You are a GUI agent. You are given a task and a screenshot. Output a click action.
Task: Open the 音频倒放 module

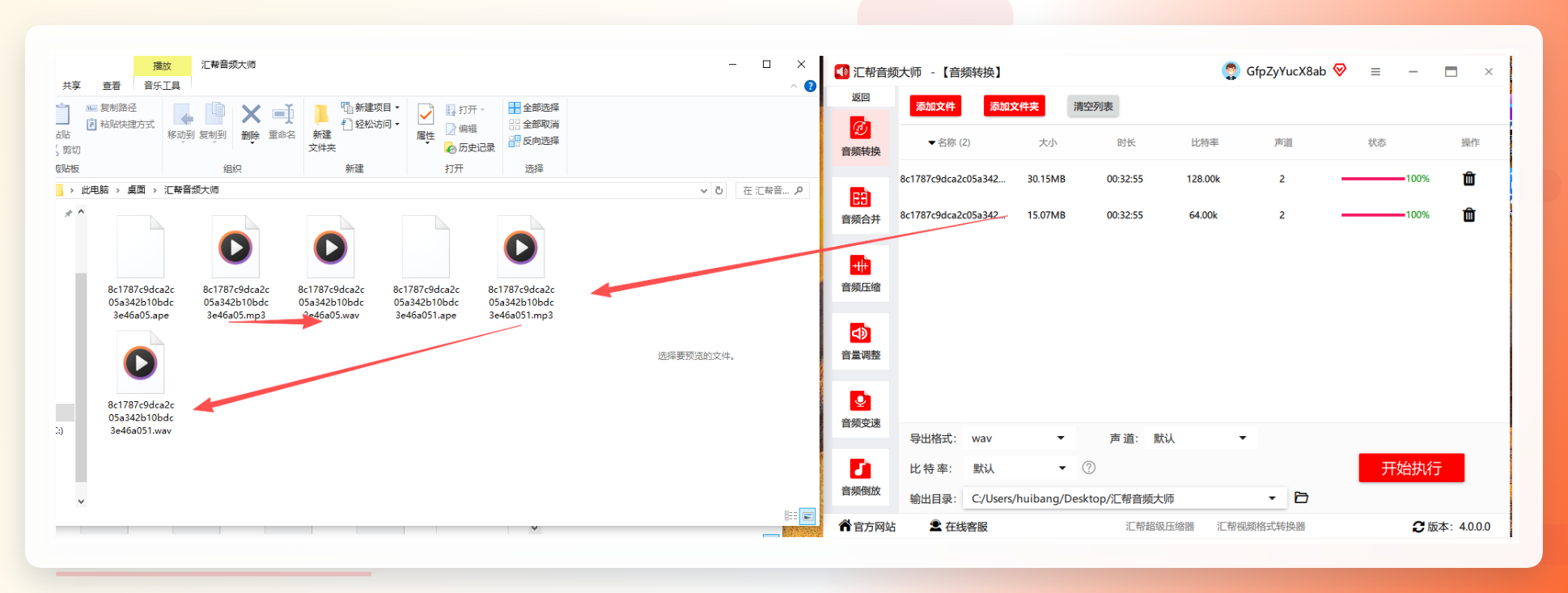coord(860,477)
